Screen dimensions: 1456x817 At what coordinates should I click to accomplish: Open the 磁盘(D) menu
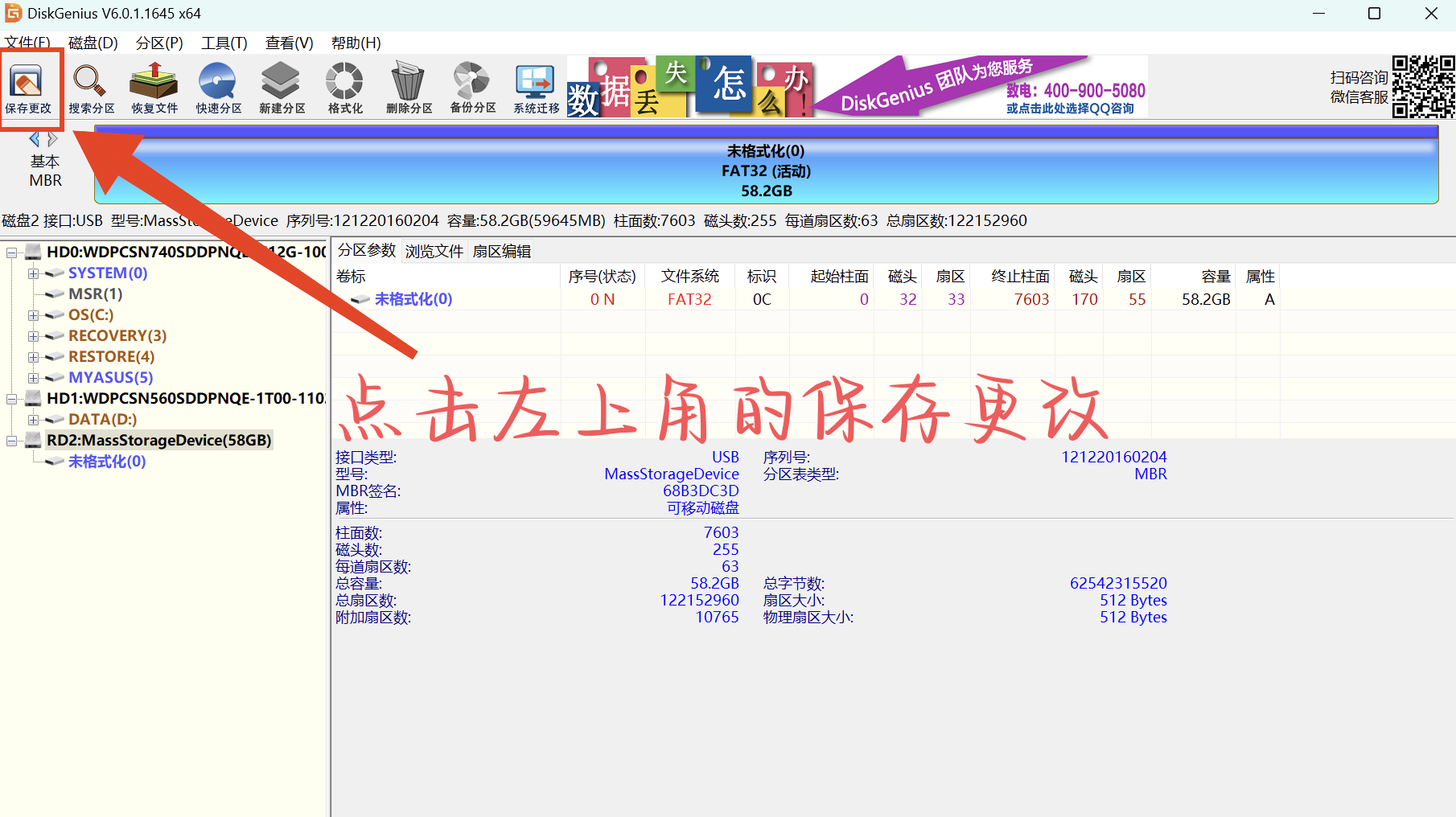click(x=93, y=43)
